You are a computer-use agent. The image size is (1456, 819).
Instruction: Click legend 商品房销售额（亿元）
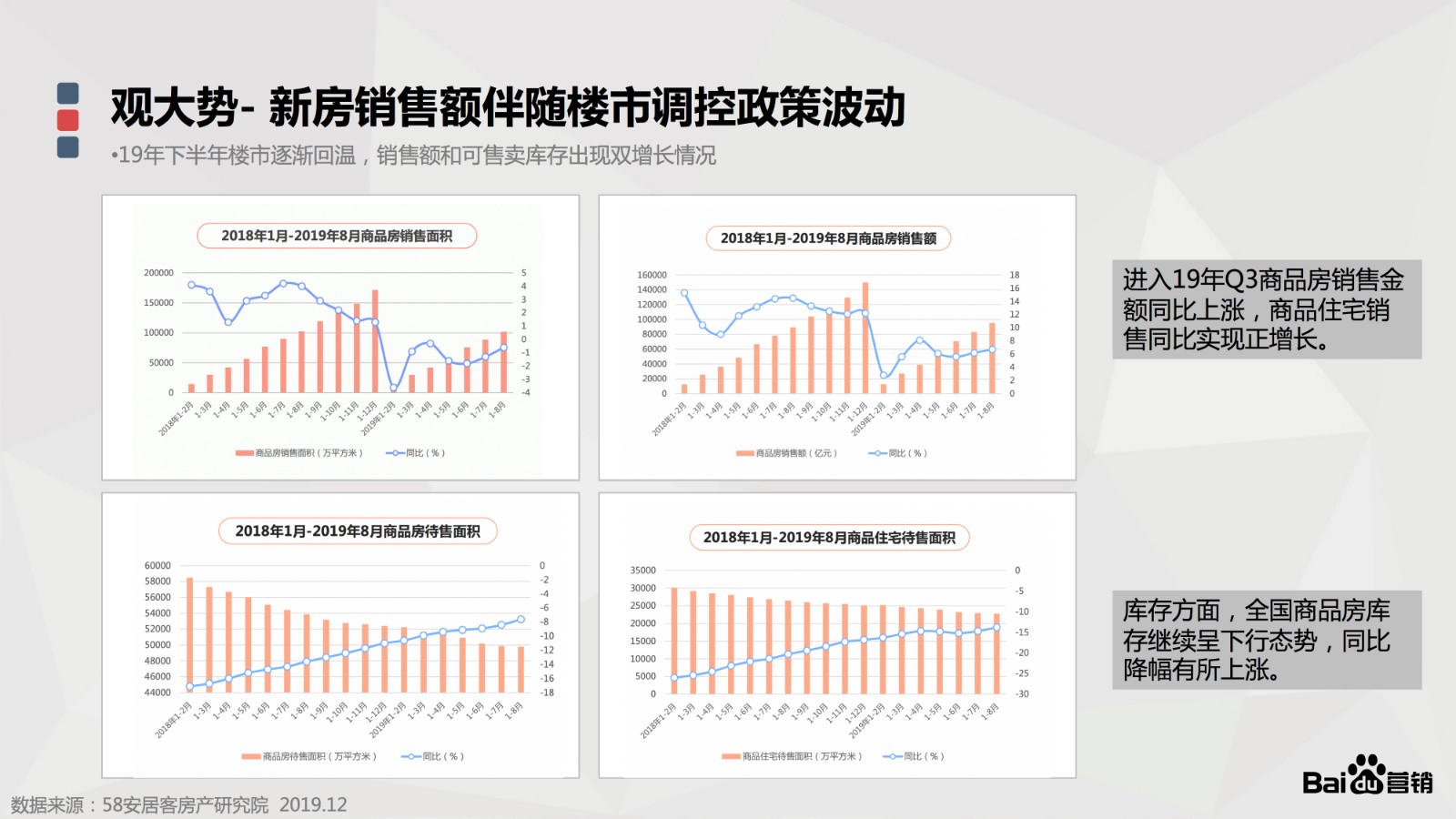tap(787, 453)
